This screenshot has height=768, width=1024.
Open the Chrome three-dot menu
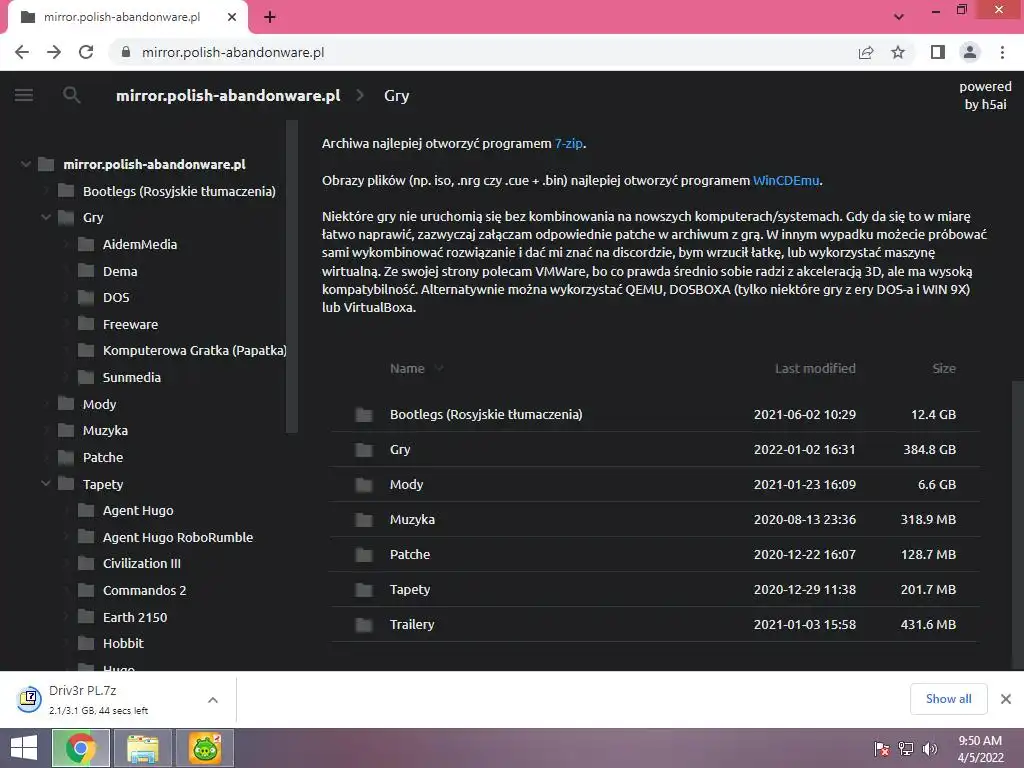tap(1002, 52)
